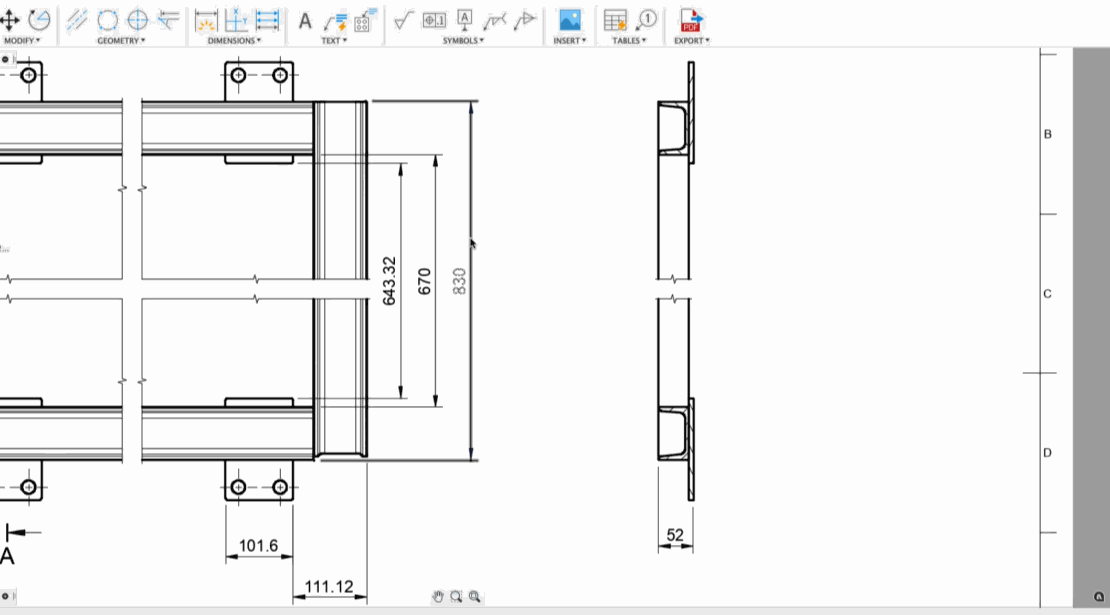The width and height of the screenshot is (1110, 615).
Task: Select the Move tool icon
Action: point(10,20)
